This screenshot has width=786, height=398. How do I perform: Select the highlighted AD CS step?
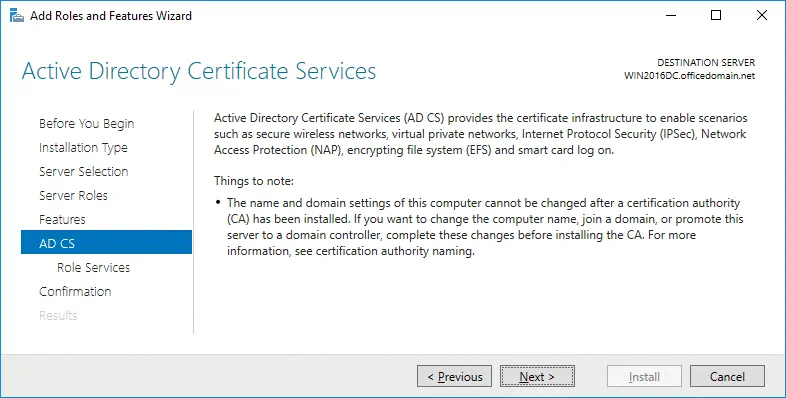coord(106,242)
